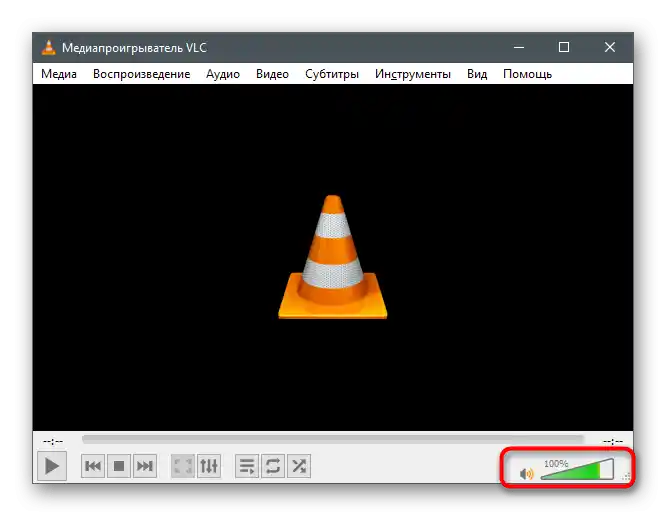
Task: Click the playback seek bar
Action: [x=333, y=439]
